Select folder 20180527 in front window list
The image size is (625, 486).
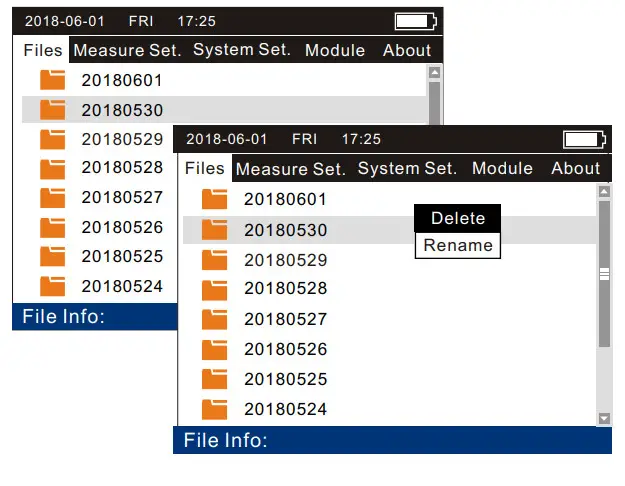pyautogui.click(x=285, y=320)
